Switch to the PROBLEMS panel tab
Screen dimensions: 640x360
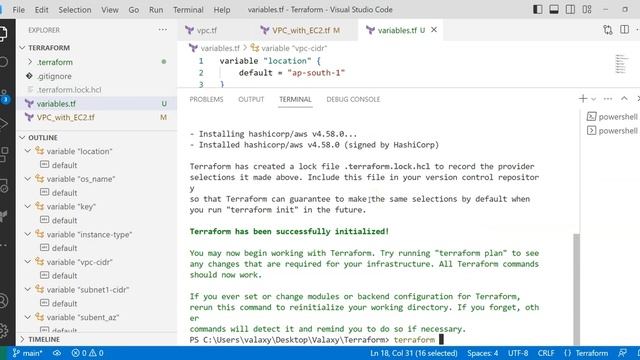pyautogui.click(x=207, y=99)
